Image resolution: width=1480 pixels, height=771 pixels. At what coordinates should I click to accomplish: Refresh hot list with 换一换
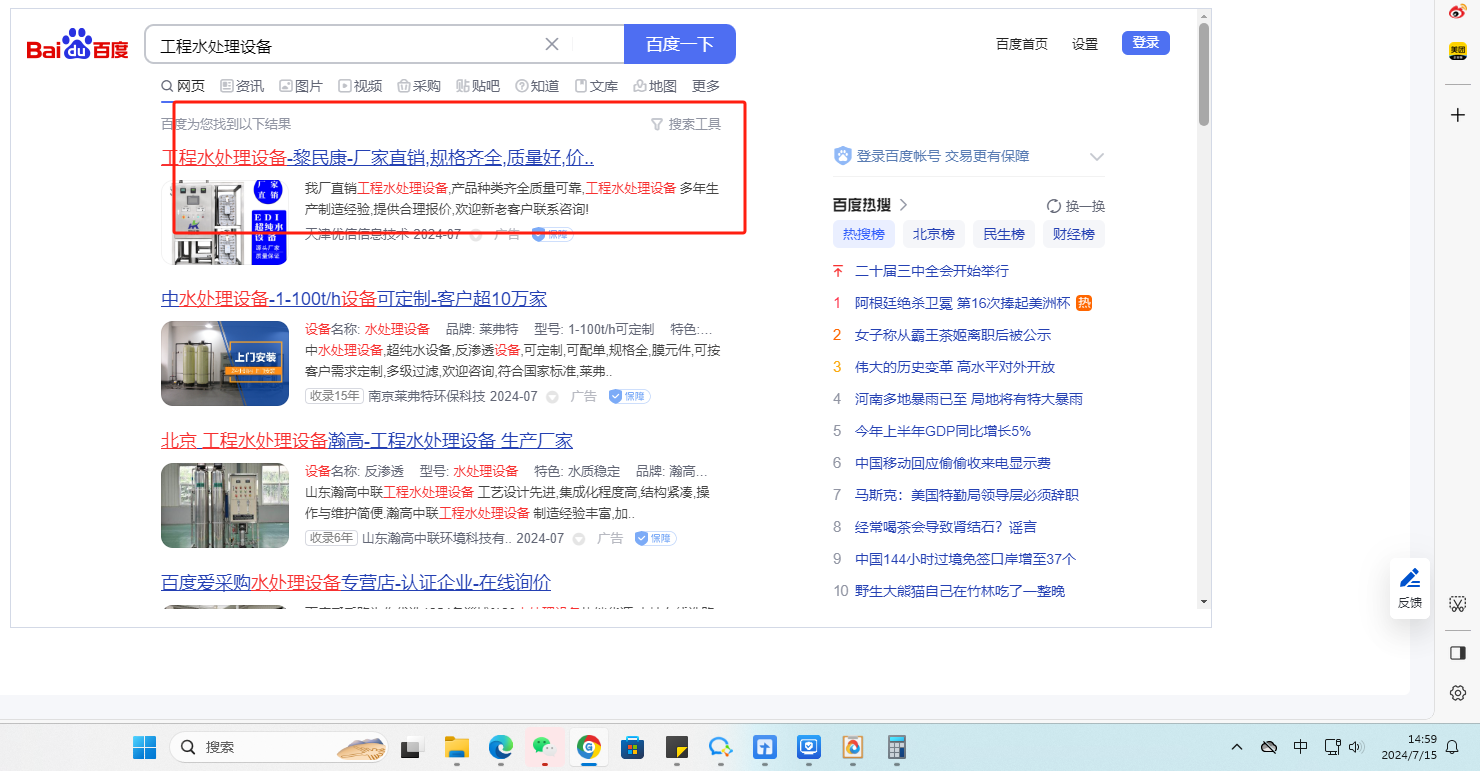pos(1076,206)
